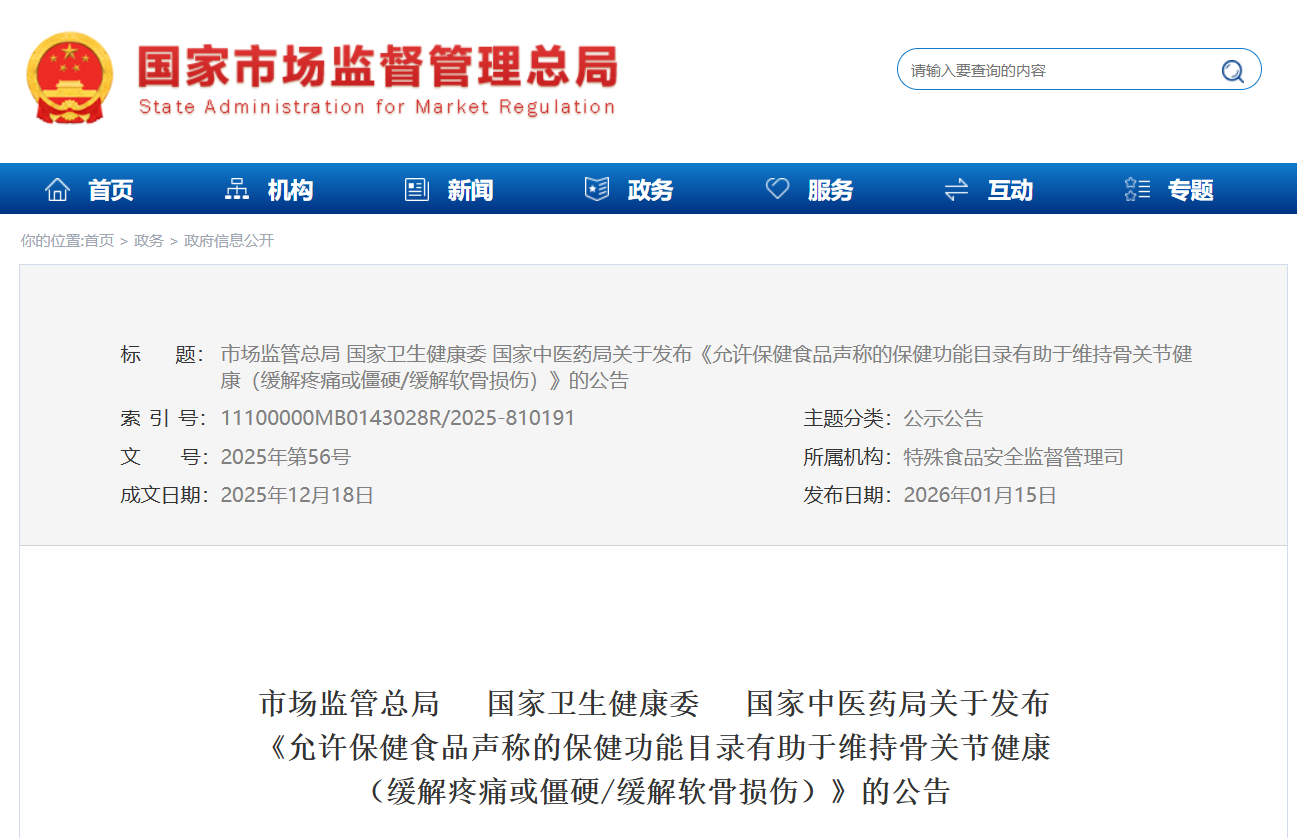The height and width of the screenshot is (838, 1297).
Task: Select the 服务 menu in navigation bar
Action: [x=831, y=190]
